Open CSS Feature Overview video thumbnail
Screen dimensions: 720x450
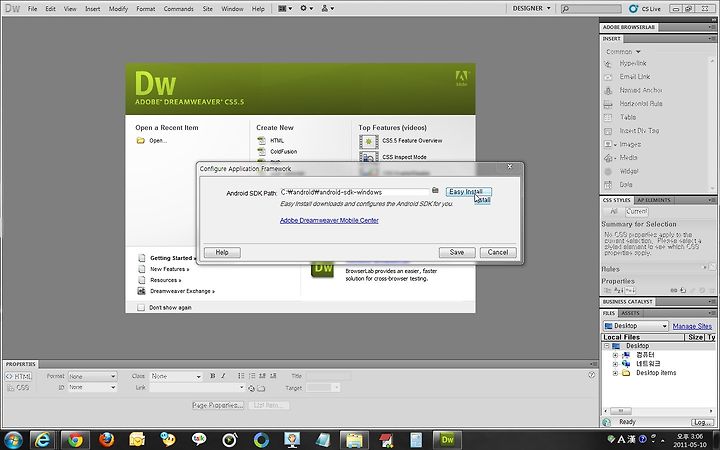coord(368,141)
